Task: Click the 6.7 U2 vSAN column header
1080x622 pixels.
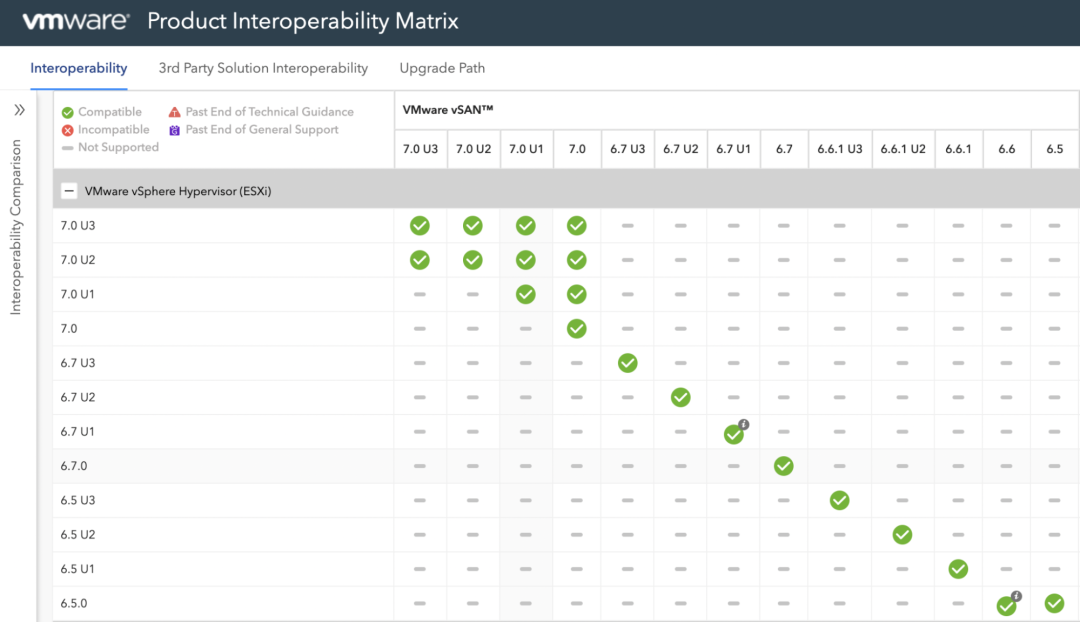Action: coord(681,149)
